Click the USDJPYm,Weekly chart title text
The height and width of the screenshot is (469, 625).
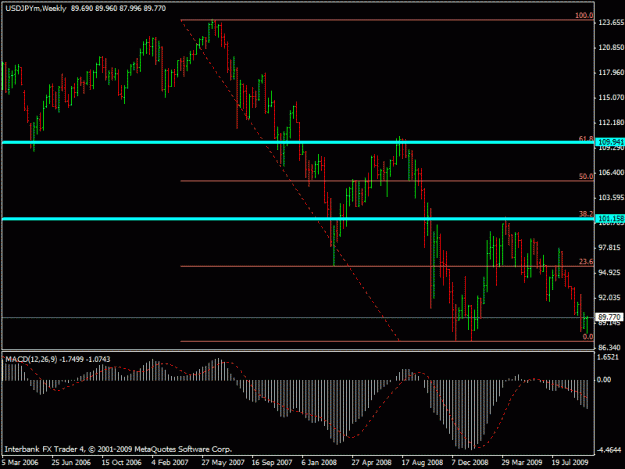[x=35, y=8]
